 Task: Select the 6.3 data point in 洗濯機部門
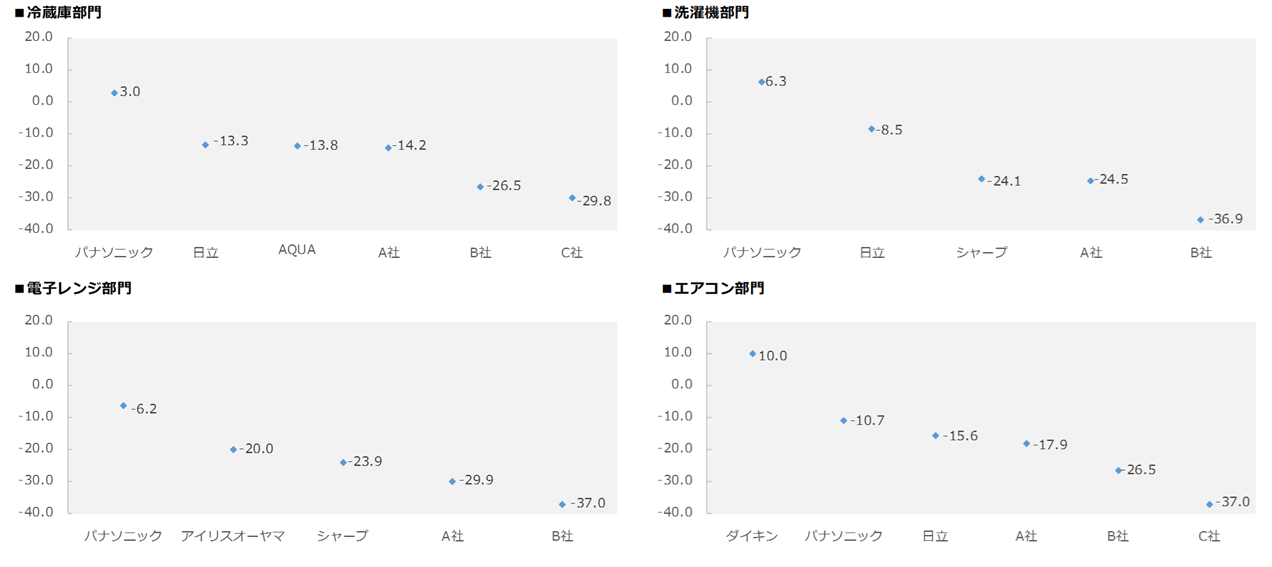(x=761, y=82)
